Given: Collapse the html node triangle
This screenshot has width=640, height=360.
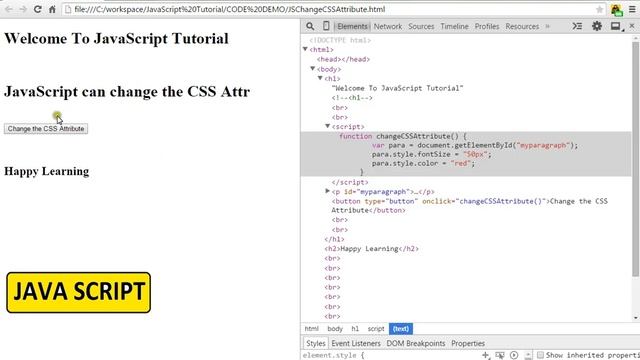Looking at the screenshot, I should (305, 49).
